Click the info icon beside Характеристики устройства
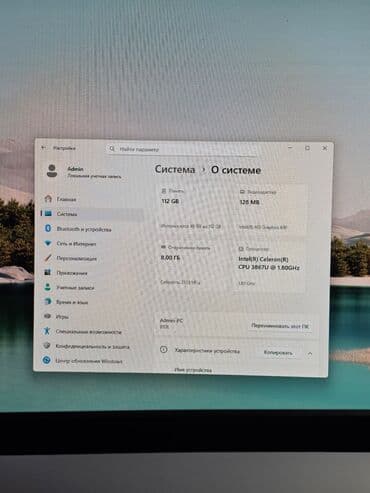Viewport: 370px width, 493px height. click(x=164, y=349)
